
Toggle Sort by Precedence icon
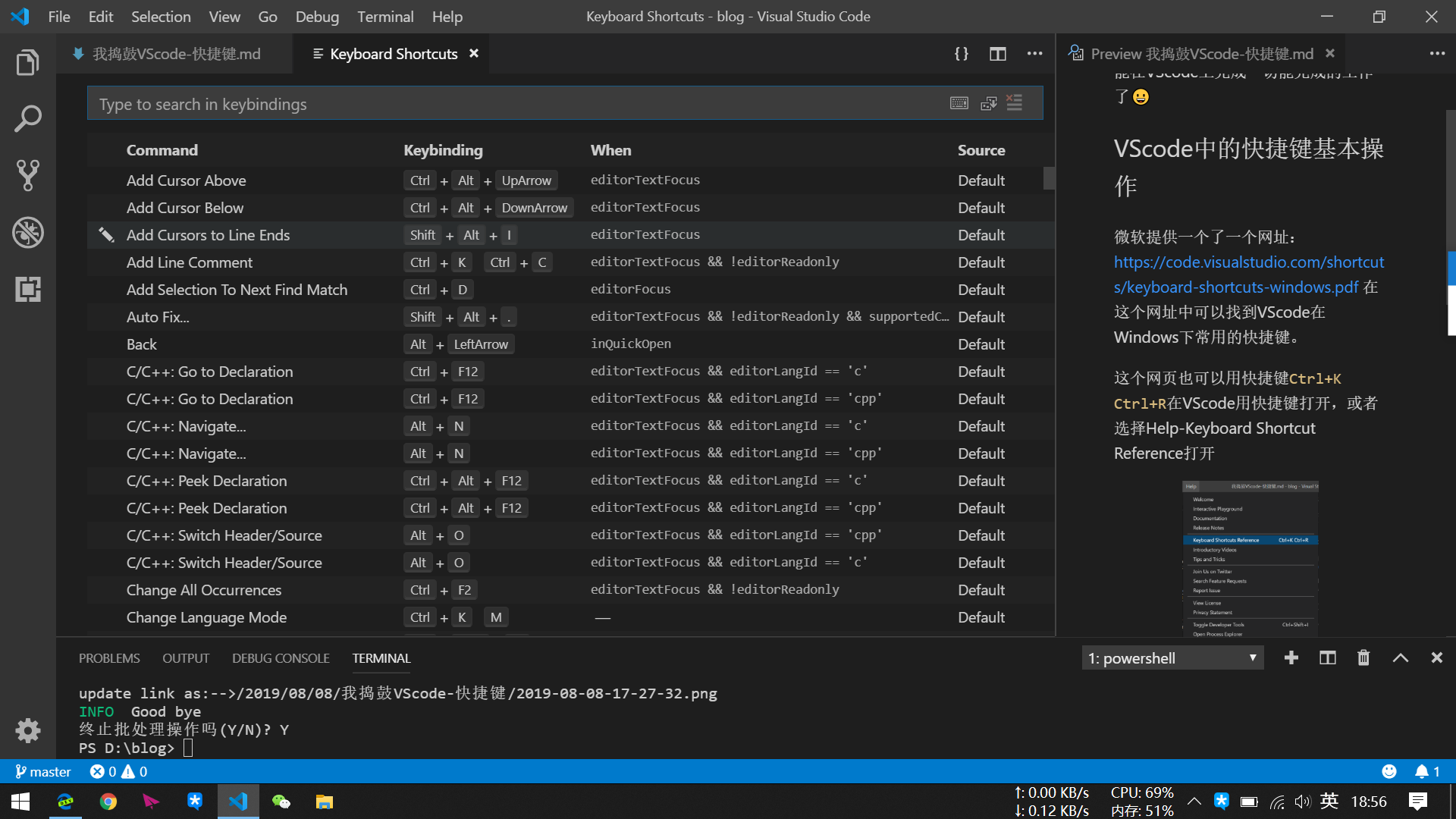click(x=988, y=103)
